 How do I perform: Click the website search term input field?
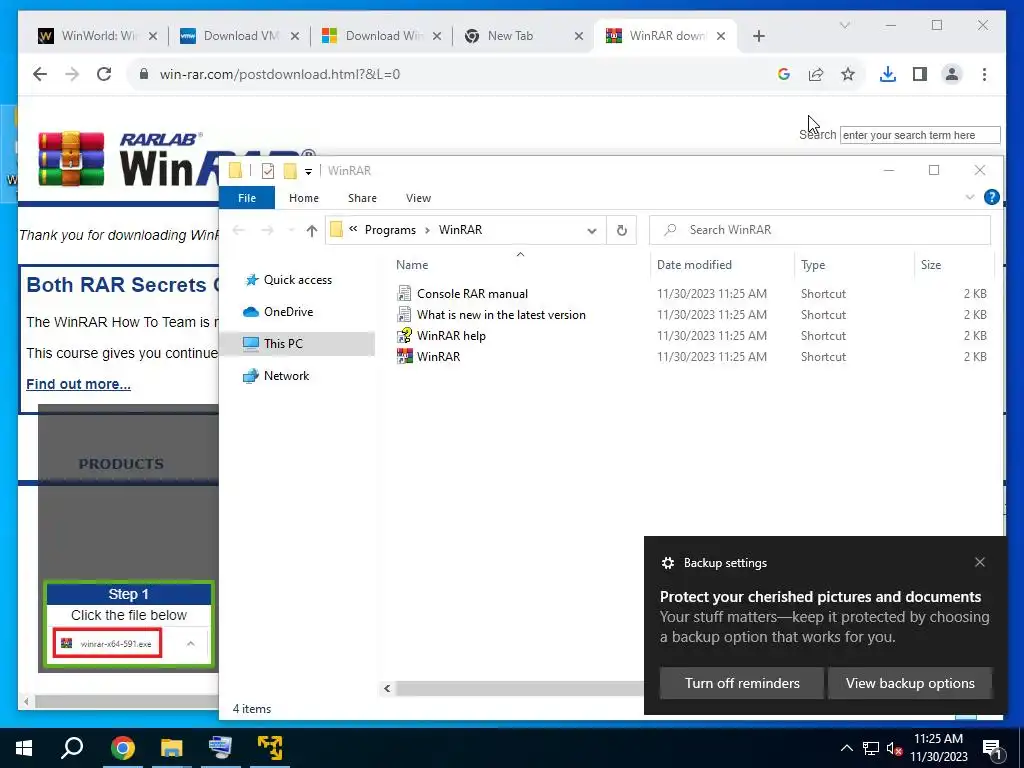920,135
